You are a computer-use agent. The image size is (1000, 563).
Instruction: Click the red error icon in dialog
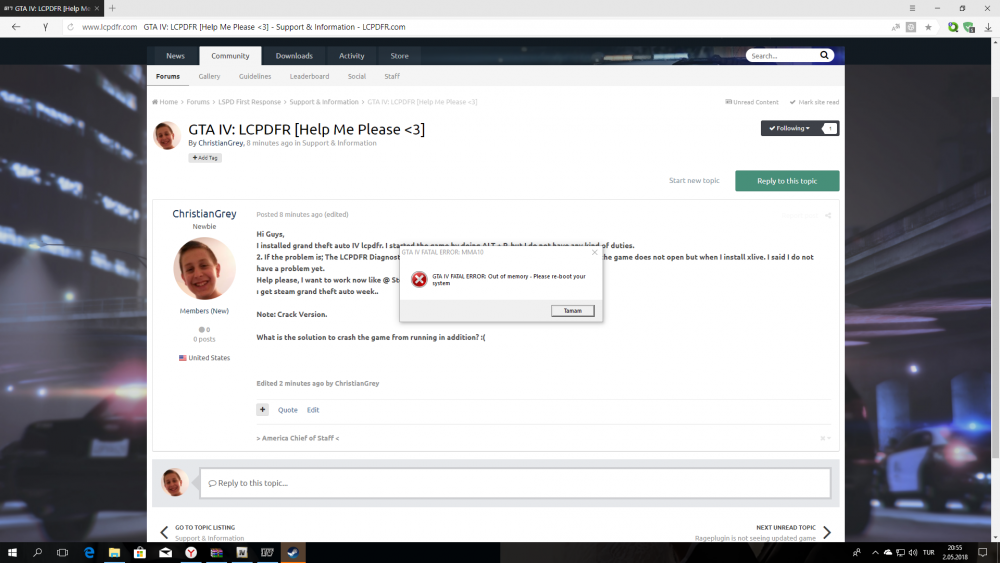click(419, 279)
